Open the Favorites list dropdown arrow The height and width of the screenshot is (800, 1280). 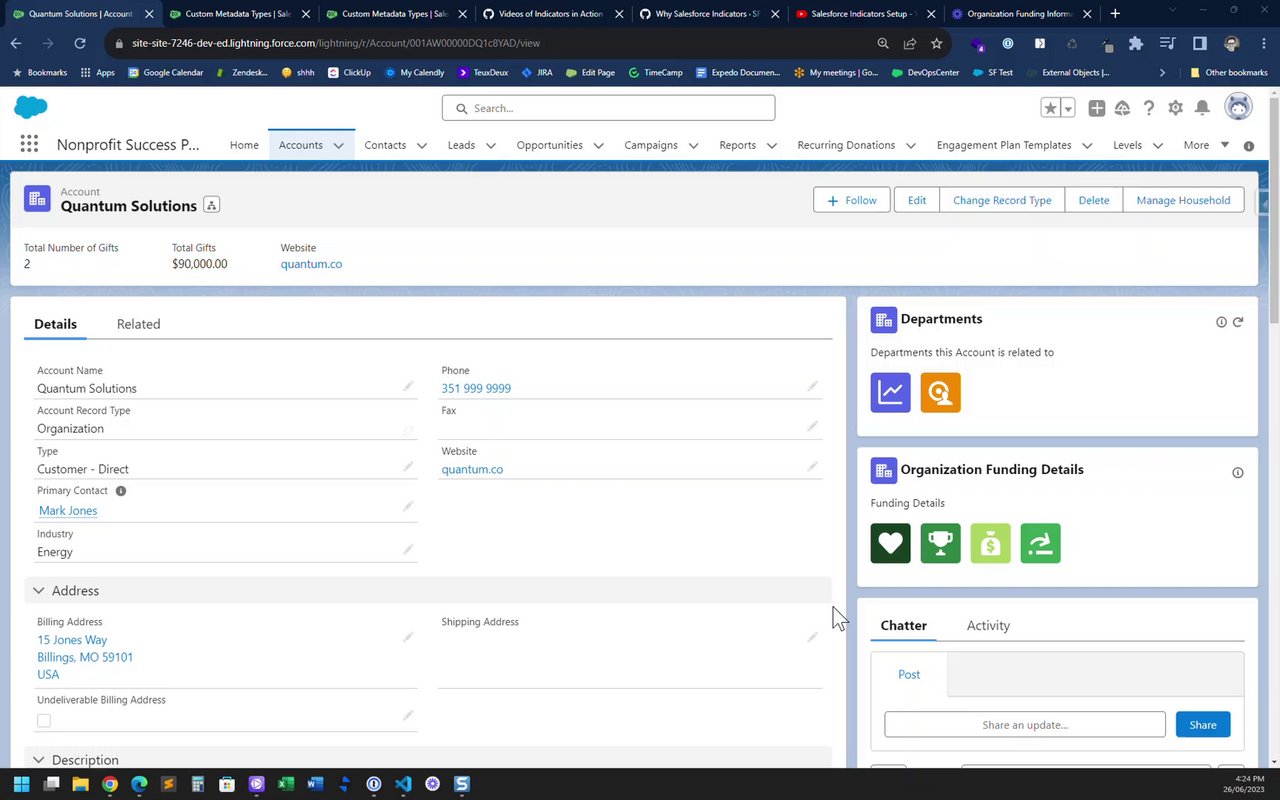pos(1068,108)
